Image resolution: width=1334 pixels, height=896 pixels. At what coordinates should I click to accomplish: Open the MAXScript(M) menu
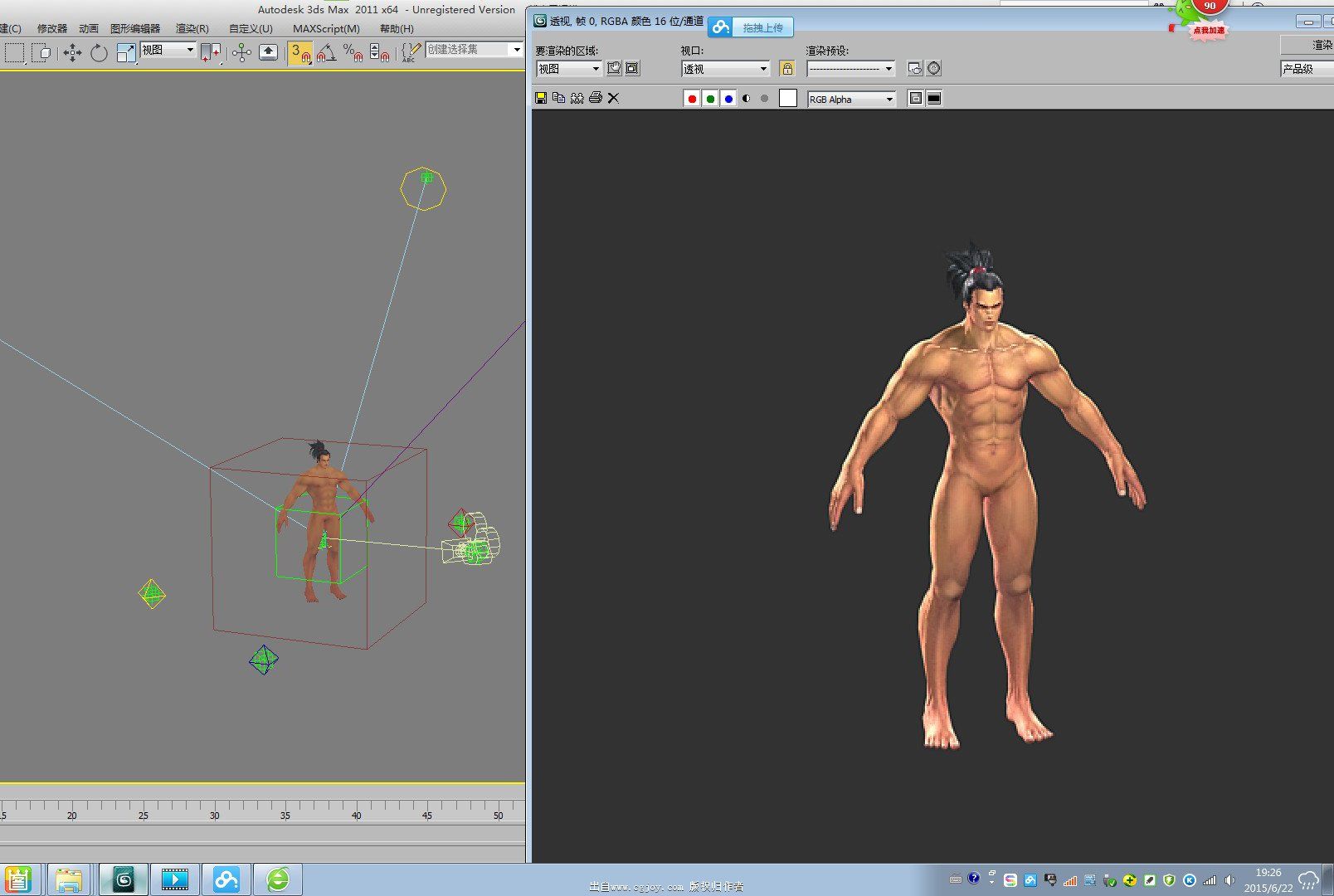(326, 28)
